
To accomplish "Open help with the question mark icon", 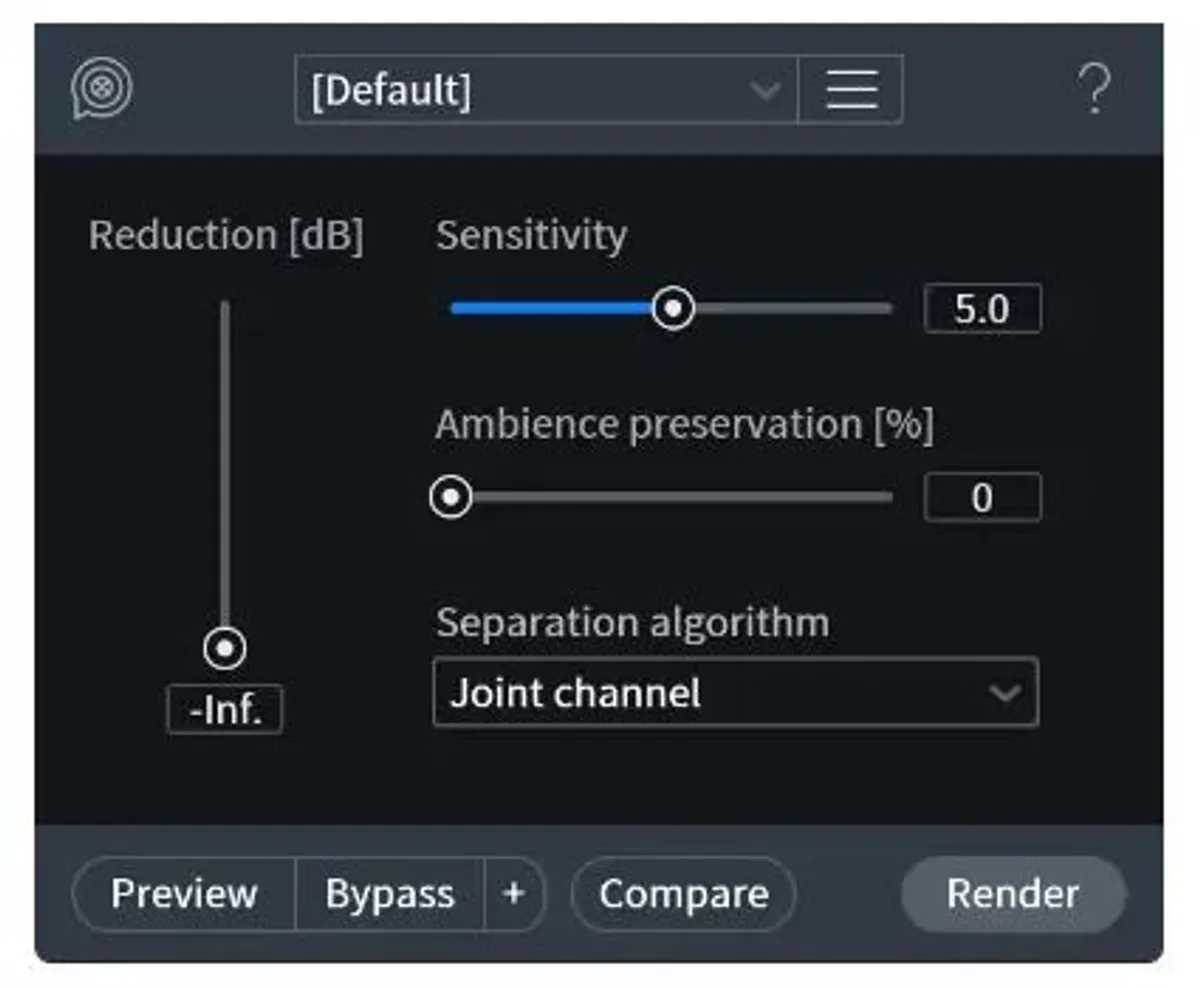I will tap(1095, 90).
